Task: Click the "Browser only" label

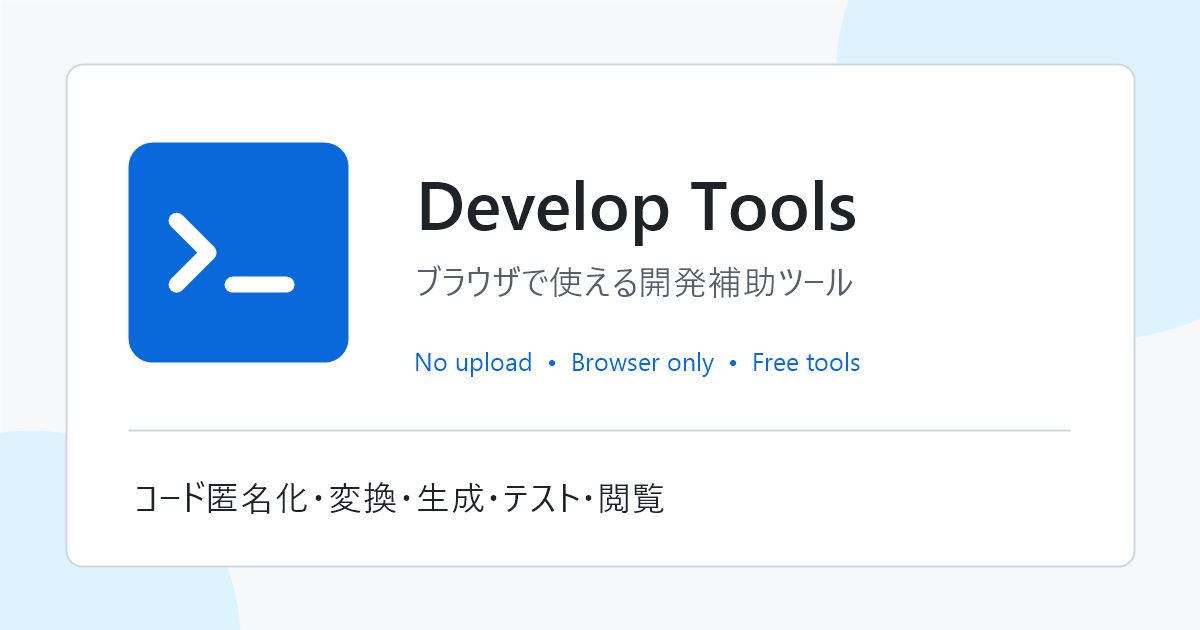Action: [x=643, y=362]
